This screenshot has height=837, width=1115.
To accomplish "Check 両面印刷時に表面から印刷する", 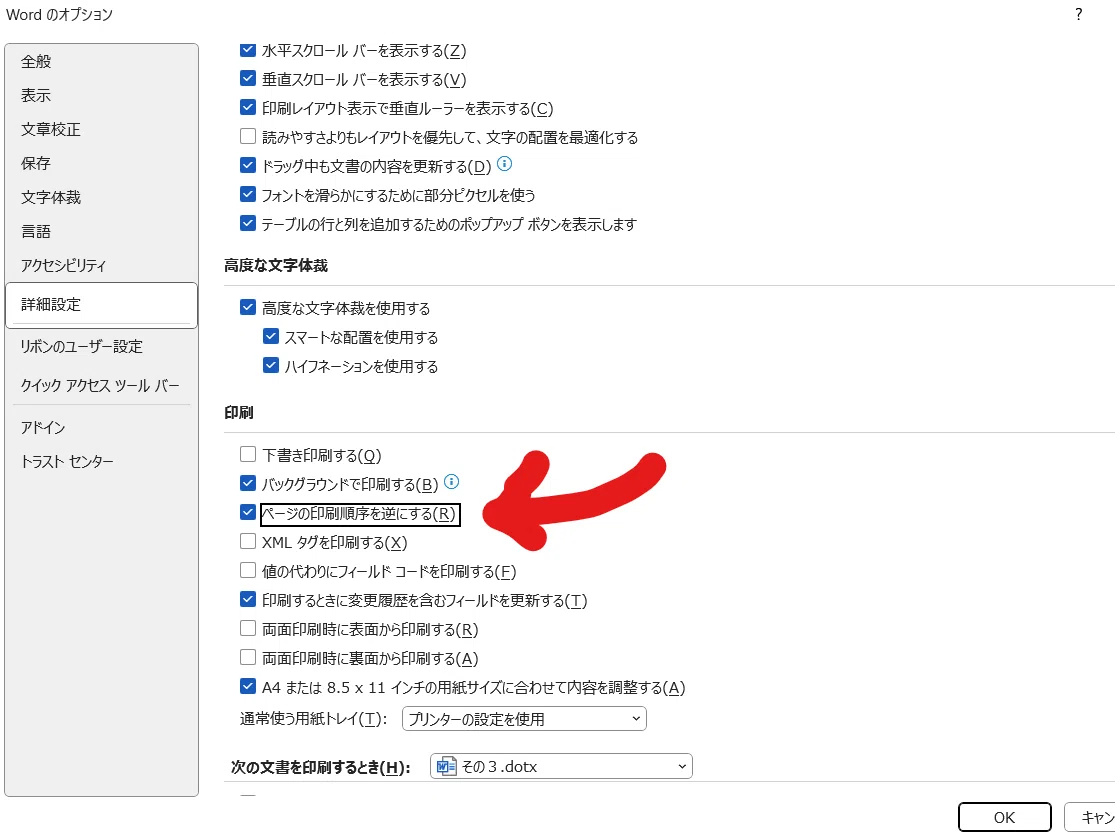I will [247, 629].
